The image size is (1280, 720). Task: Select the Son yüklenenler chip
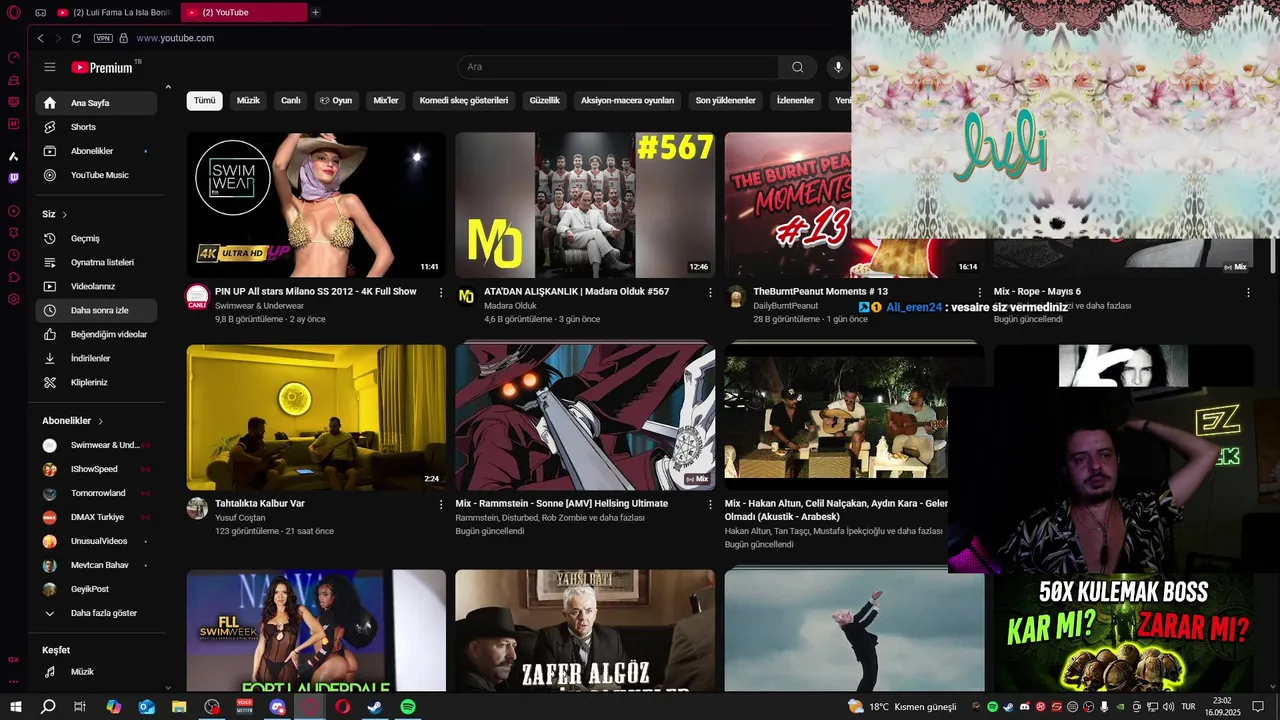coord(725,100)
